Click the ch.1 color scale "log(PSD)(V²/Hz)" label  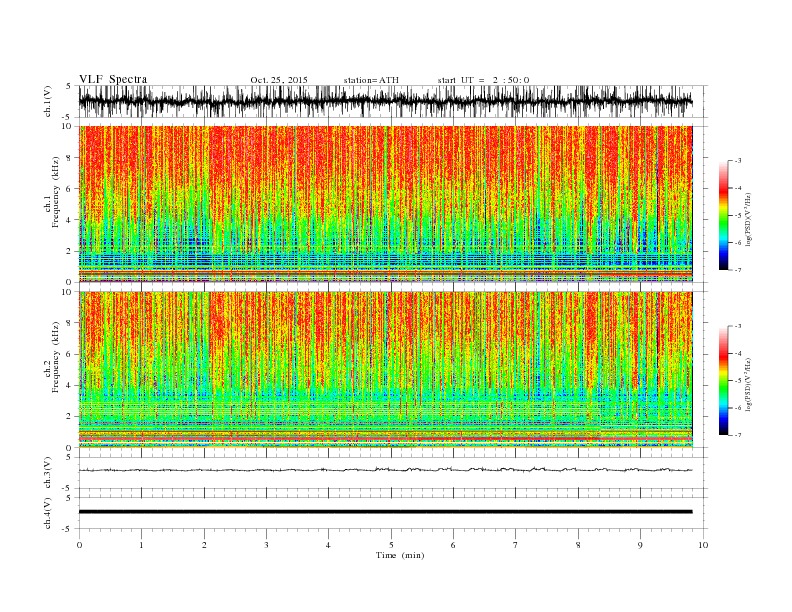[x=749, y=219]
